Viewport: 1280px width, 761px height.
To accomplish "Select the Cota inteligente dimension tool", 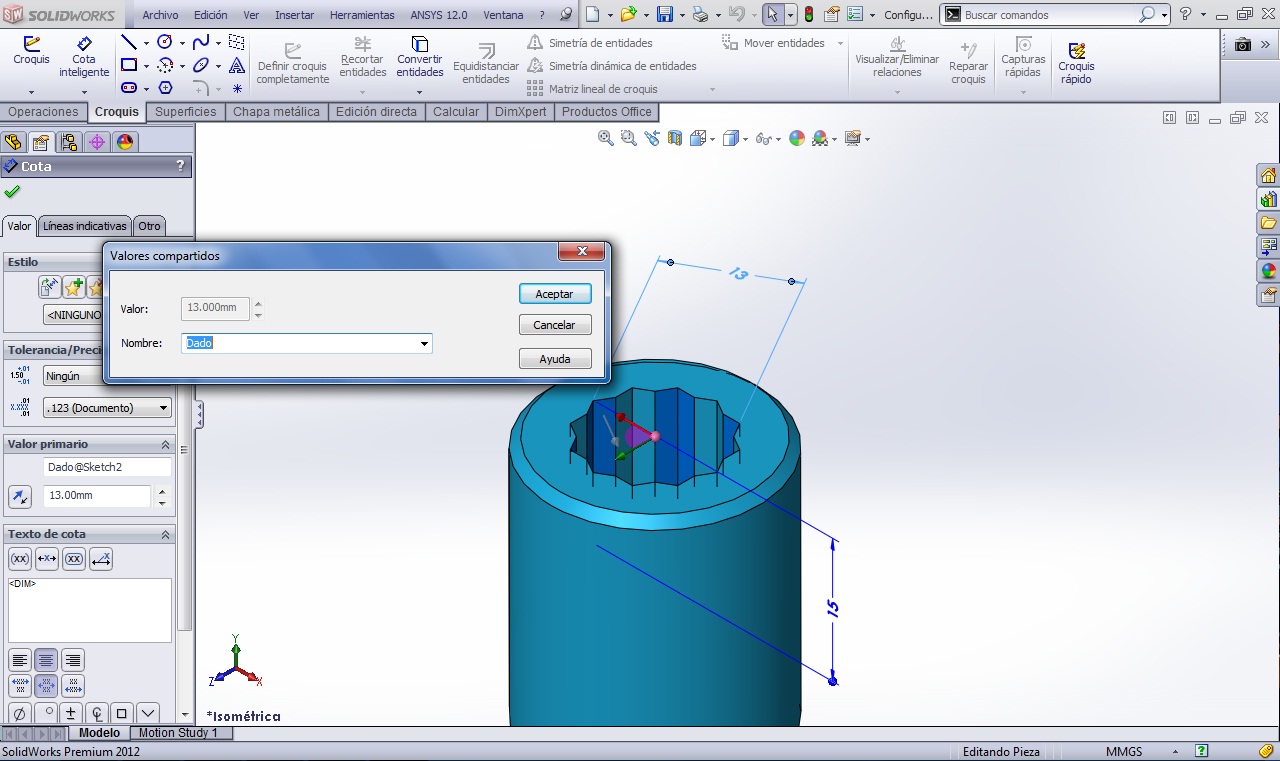I will point(84,44).
